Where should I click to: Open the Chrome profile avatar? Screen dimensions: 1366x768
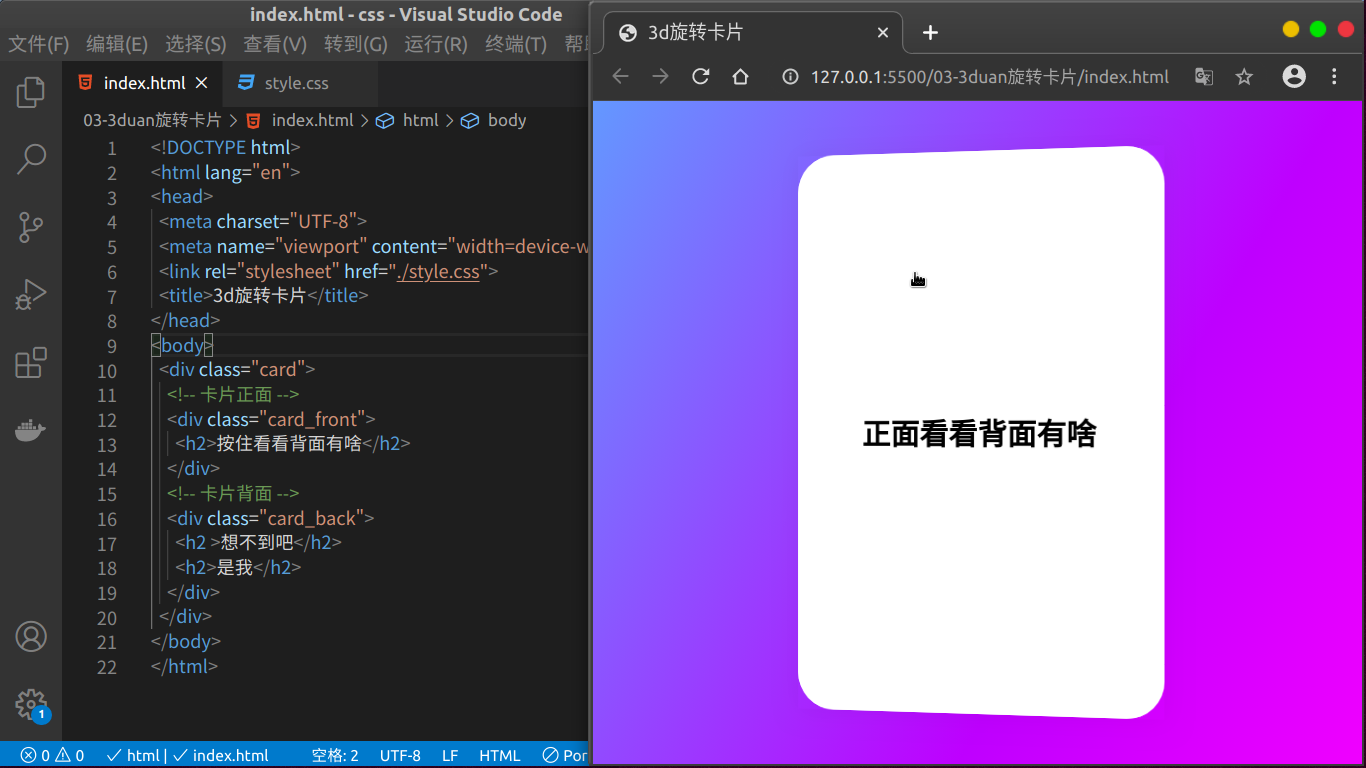pos(1293,76)
